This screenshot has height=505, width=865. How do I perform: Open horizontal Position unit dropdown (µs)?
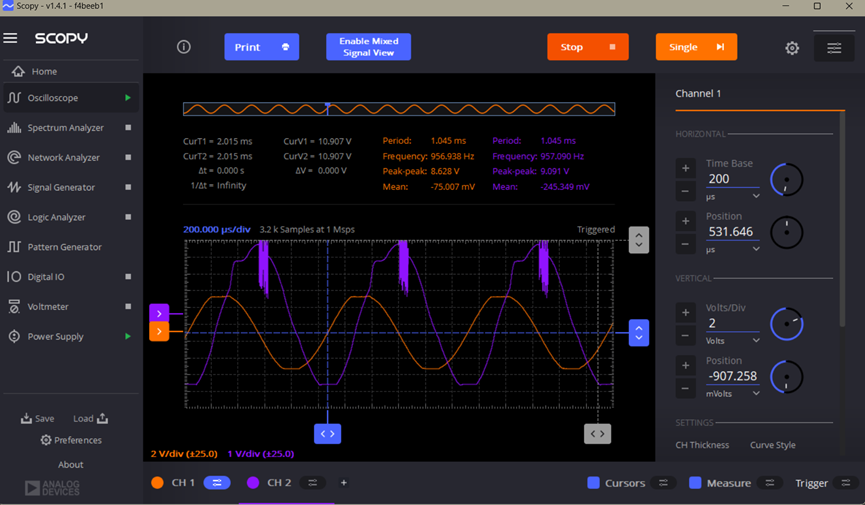(x=733, y=249)
